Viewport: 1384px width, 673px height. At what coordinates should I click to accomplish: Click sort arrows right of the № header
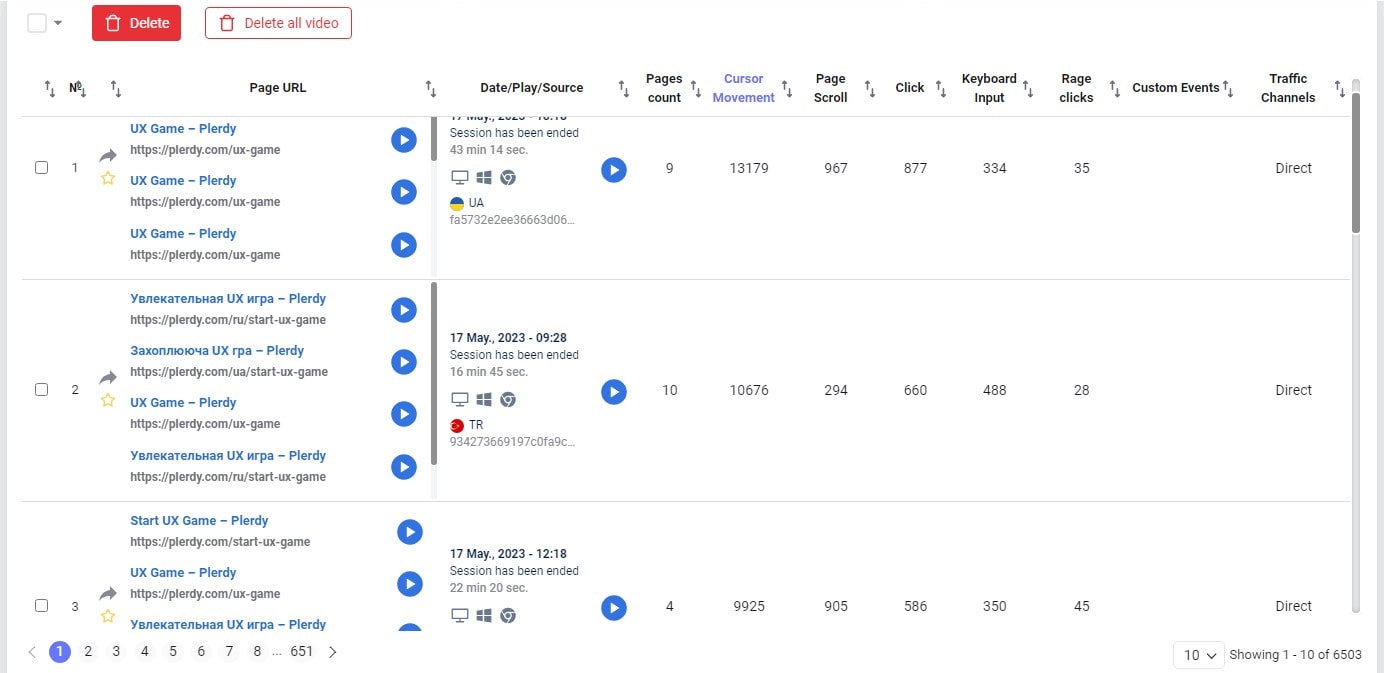(116, 89)
